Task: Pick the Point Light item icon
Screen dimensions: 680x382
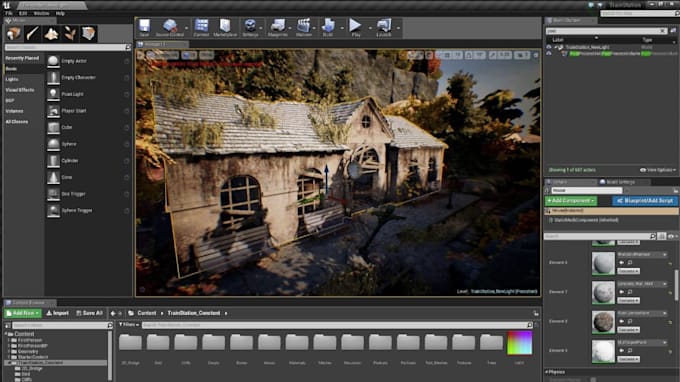Action: pyautogui.click(x=53, y=94)
